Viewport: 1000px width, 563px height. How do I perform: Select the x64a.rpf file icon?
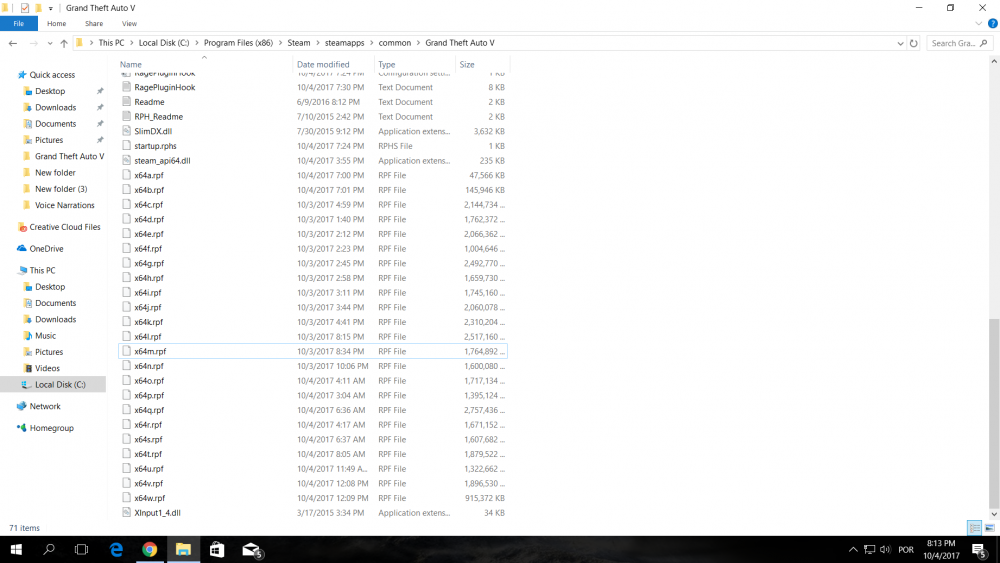point(126,175)
